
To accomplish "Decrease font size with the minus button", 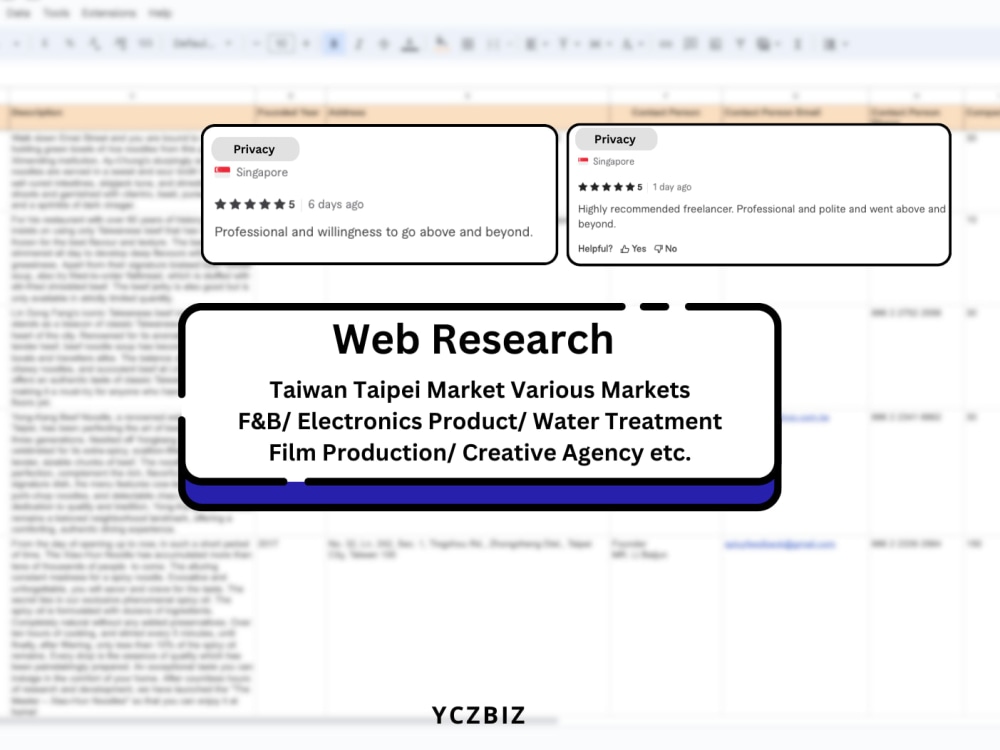I will [x=256, y=44].
